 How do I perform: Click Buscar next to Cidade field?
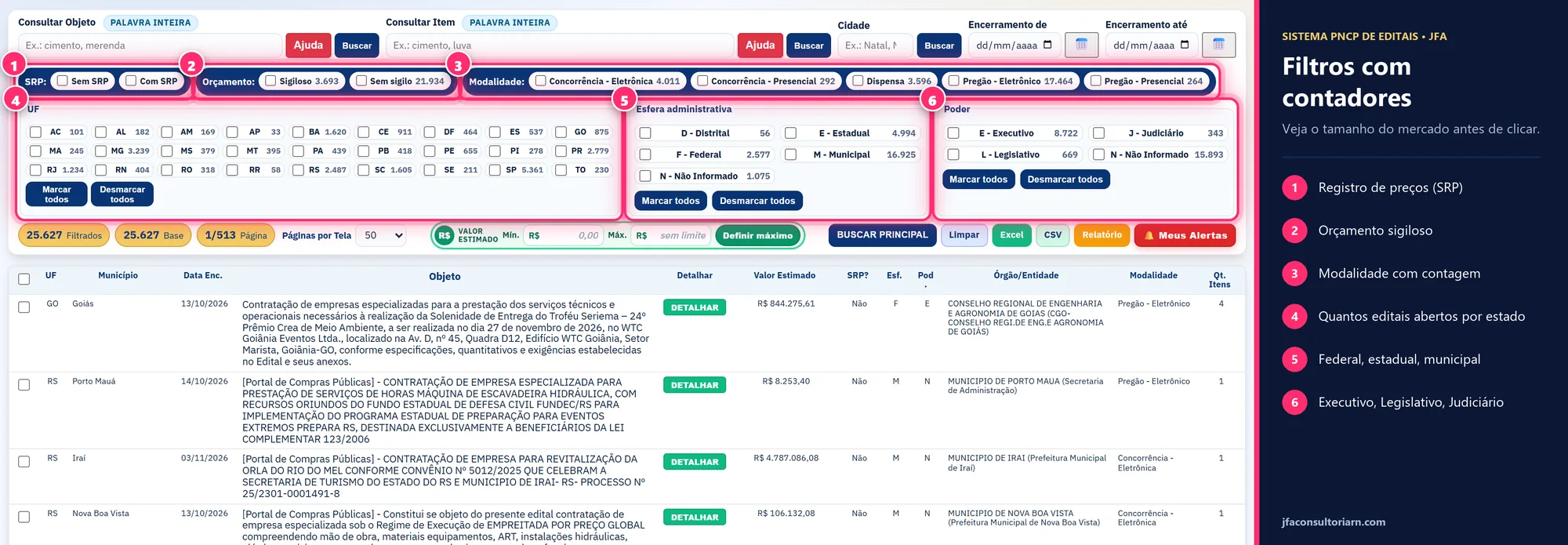(939, 45)
